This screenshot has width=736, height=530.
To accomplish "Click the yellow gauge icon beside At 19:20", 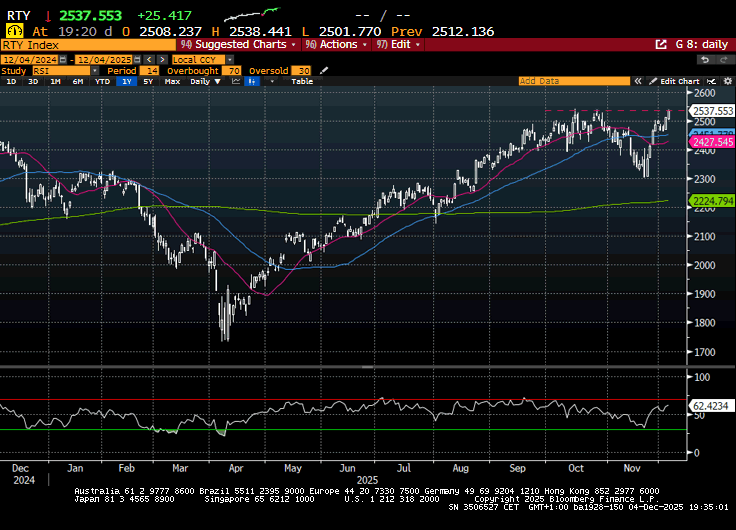I will point(16,31).
